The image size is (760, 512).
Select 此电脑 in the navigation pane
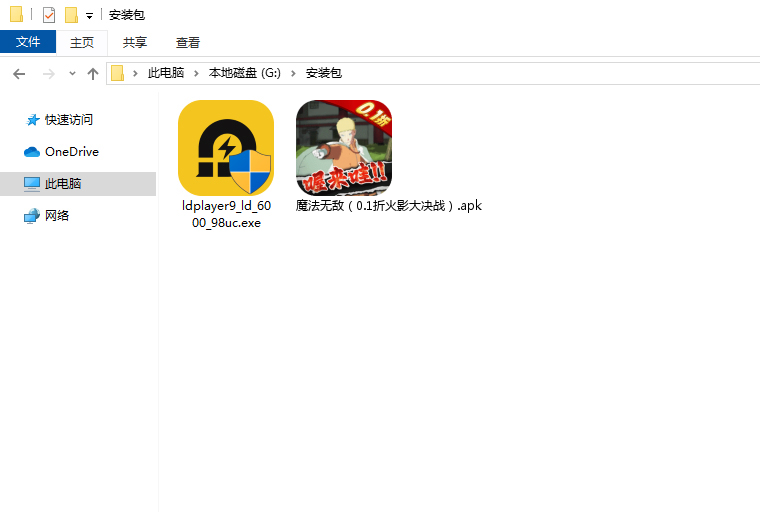click(62, 184)
